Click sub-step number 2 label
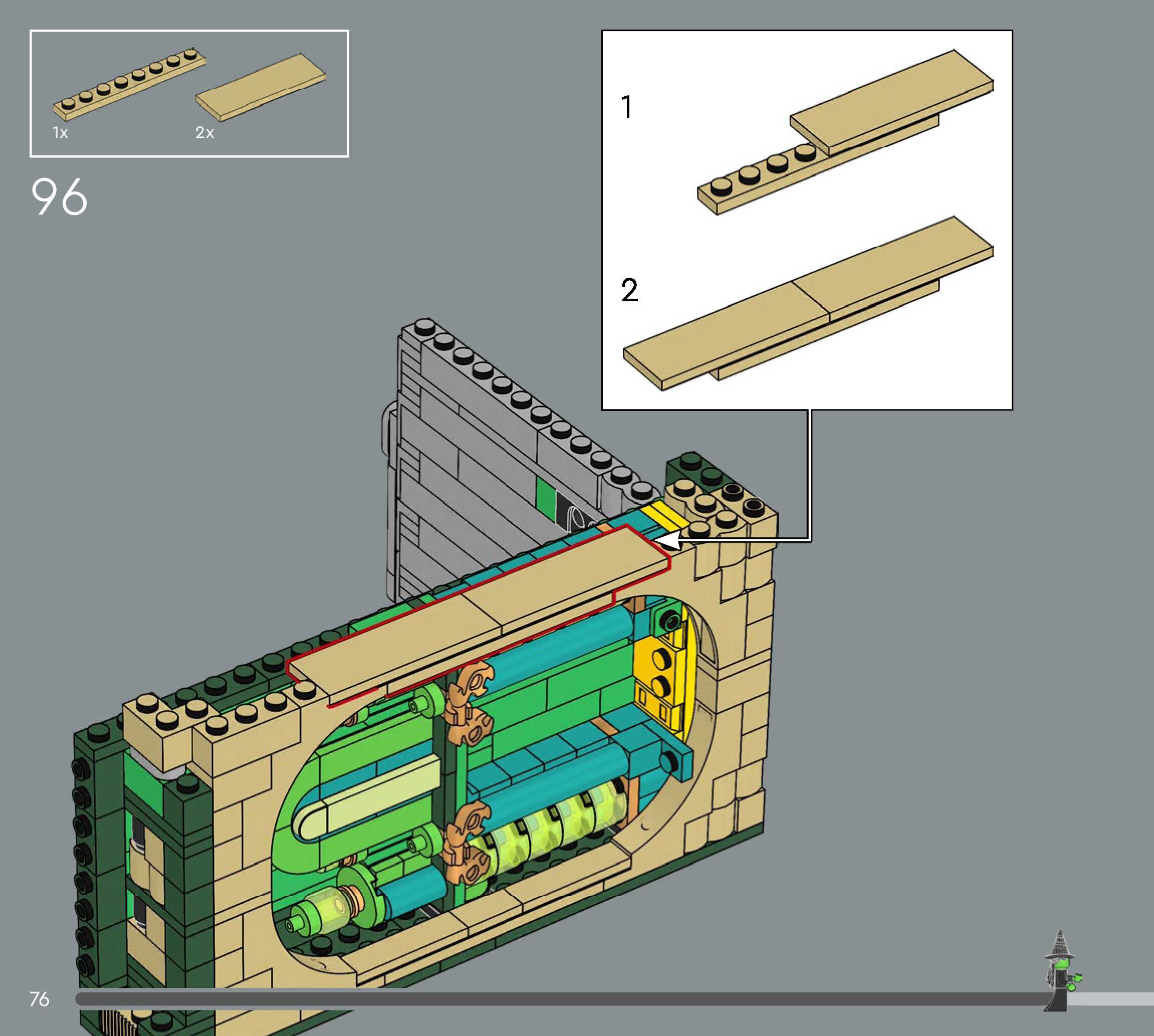Screen dimensions: 1154x1036 pos(629,290)
